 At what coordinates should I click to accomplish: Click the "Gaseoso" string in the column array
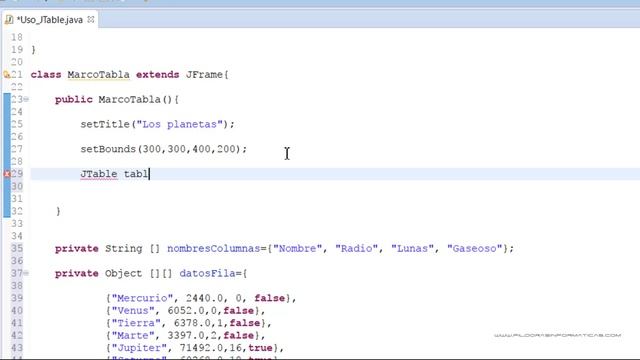tap(474, 249)
